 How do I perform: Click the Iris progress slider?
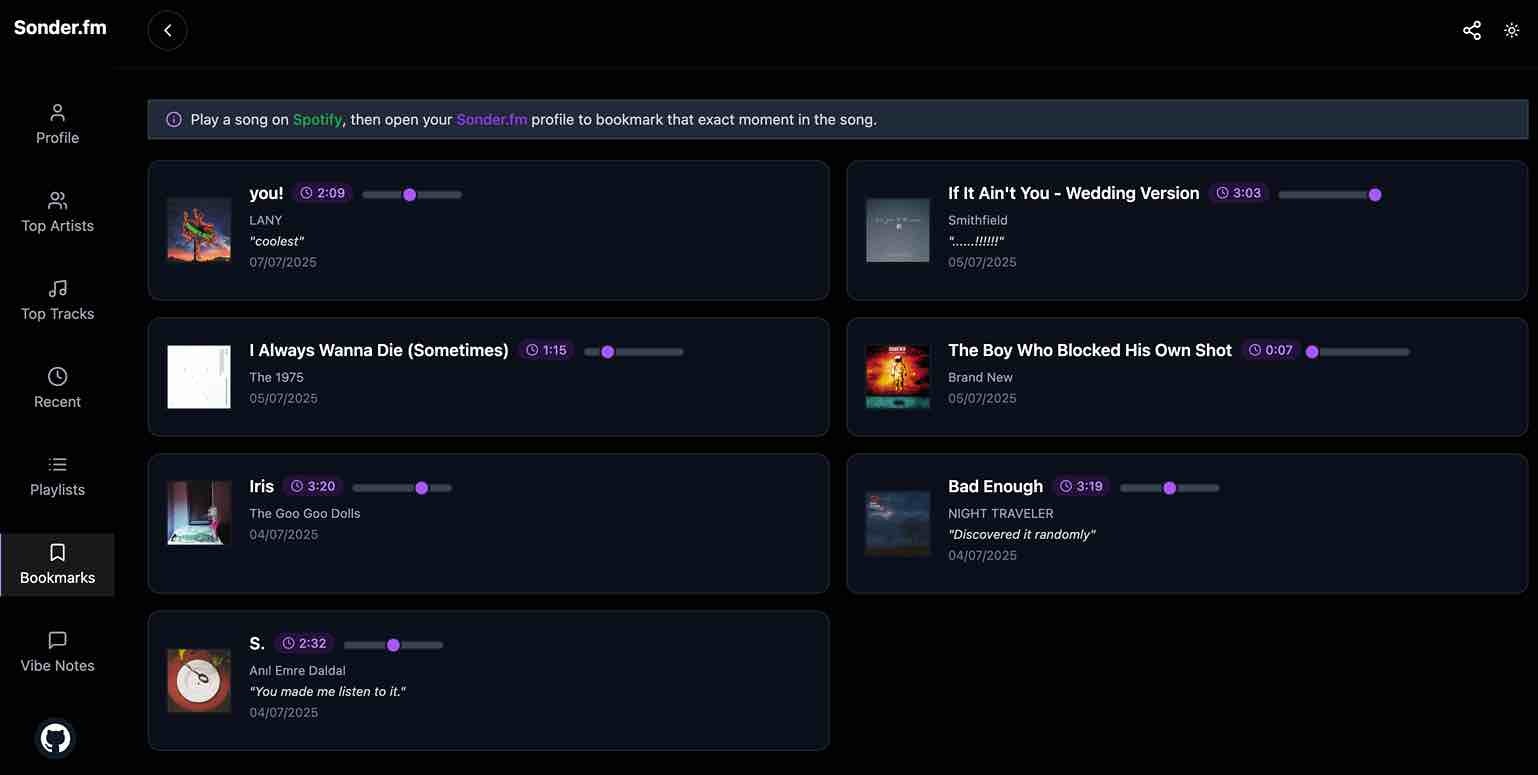coord(402,487)
